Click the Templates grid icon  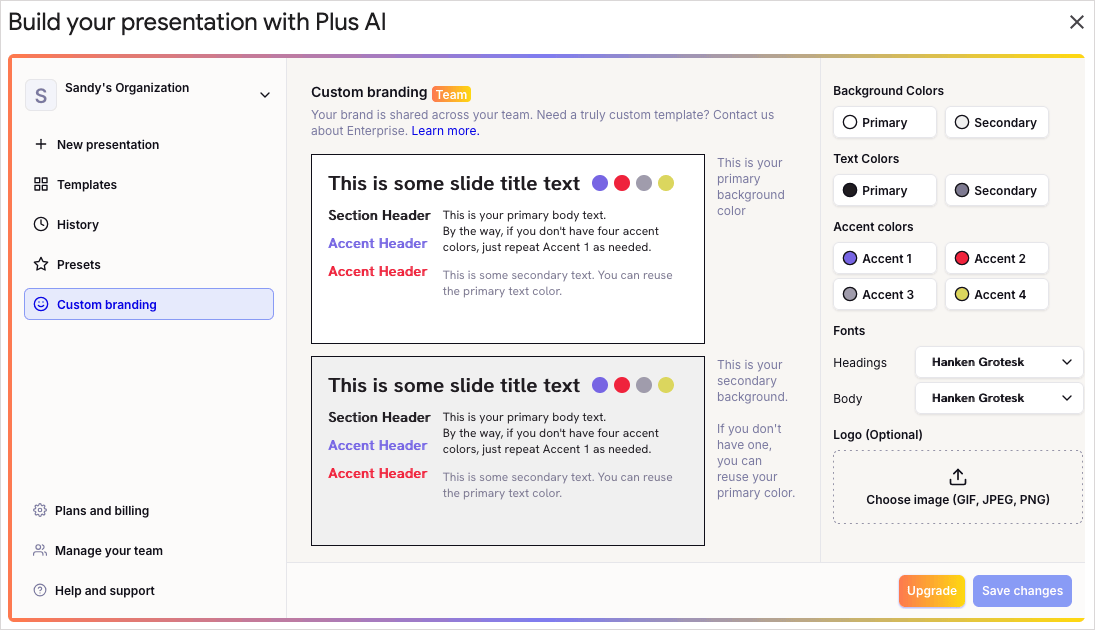point(41,184)
